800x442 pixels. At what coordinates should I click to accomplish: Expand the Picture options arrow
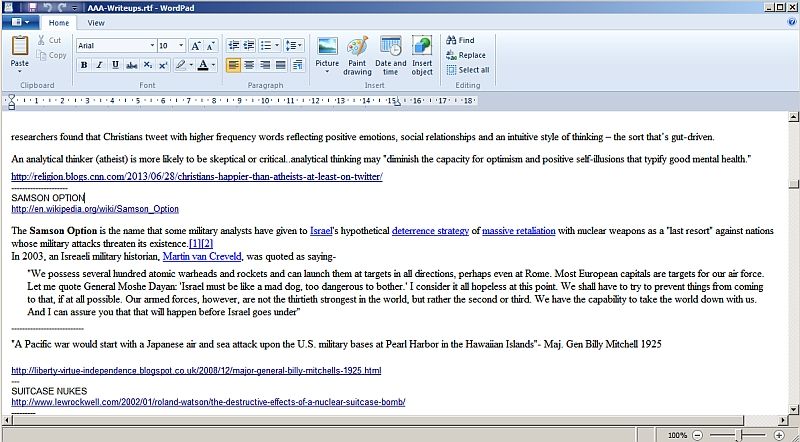coord(327,72)
